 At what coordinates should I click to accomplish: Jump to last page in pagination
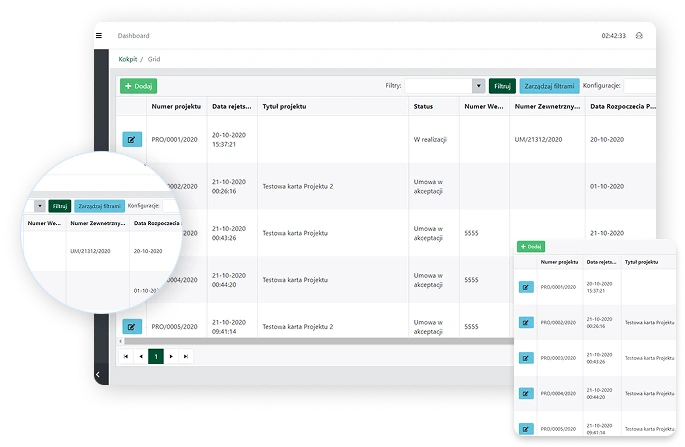(186, 355)
